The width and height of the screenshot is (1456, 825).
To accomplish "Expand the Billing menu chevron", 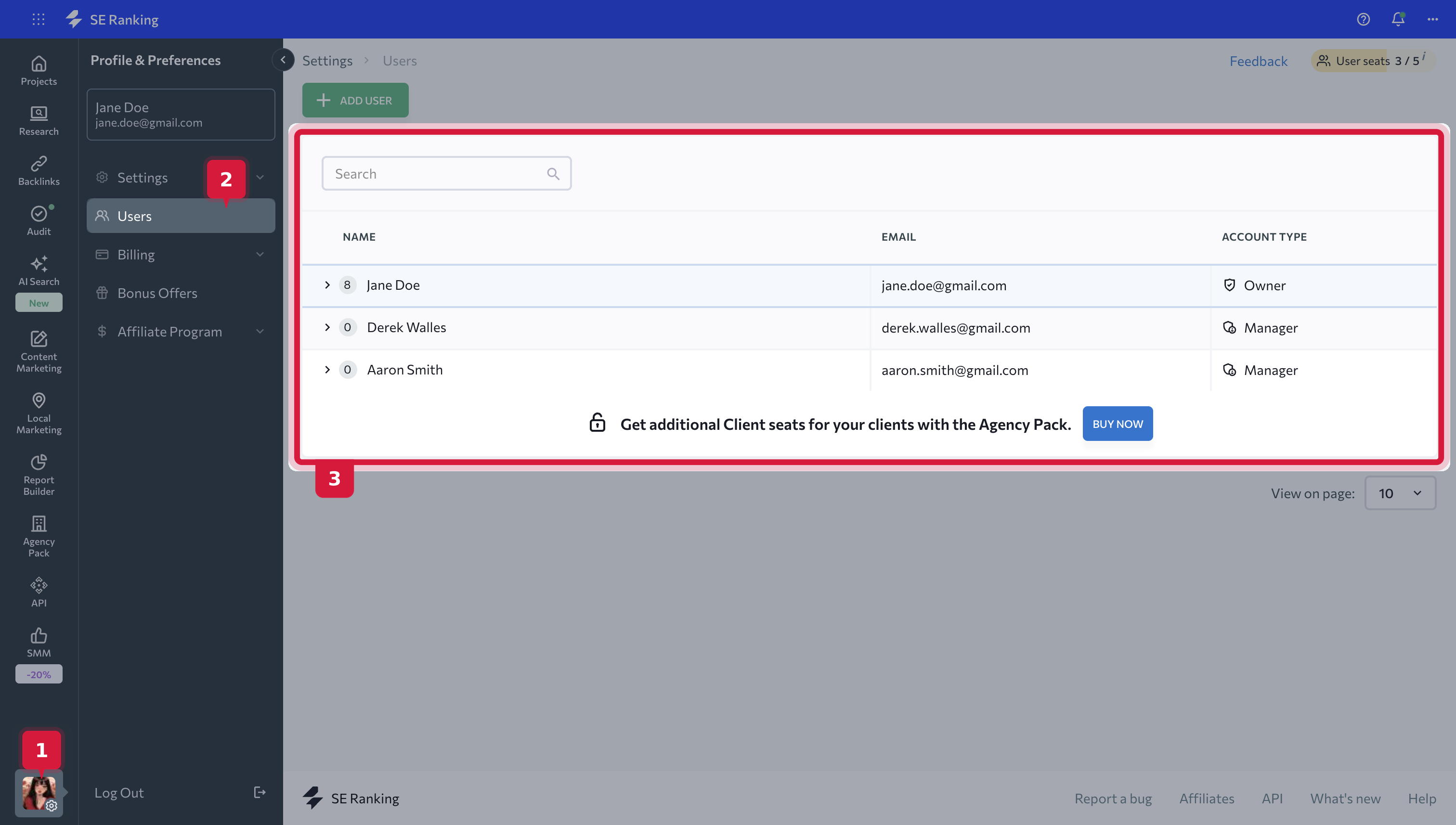I will pos(260,255).
